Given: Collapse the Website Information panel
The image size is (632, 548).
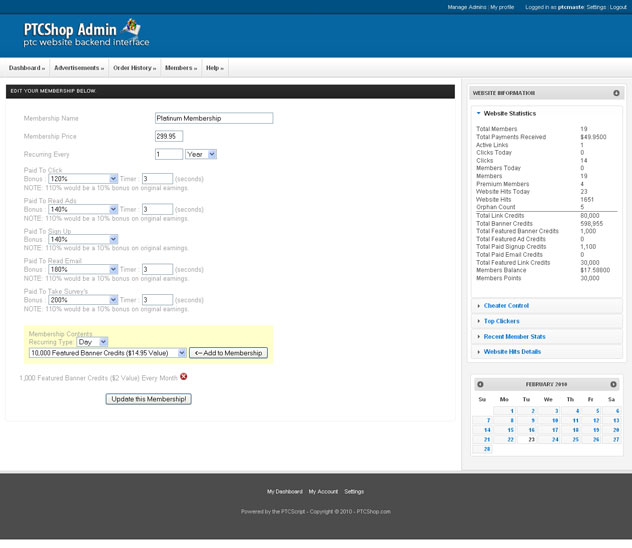Looking at the screenshot, I should [x=616, y=93].
